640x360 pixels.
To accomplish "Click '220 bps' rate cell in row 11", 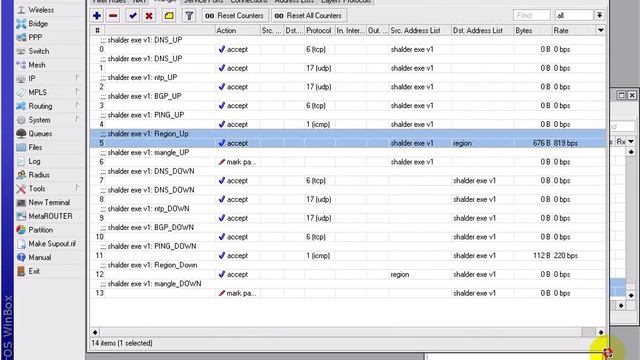I will pos(566,256).
